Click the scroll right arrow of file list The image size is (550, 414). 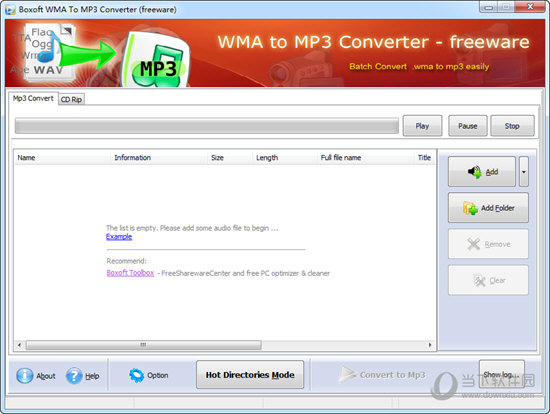pos(430,345)
